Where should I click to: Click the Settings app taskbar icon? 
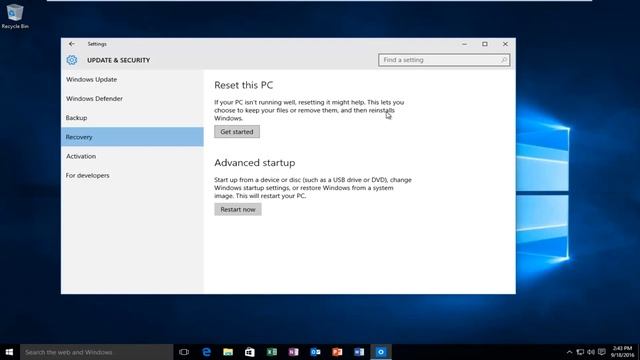pyautogui.click(x=381, y=352)
